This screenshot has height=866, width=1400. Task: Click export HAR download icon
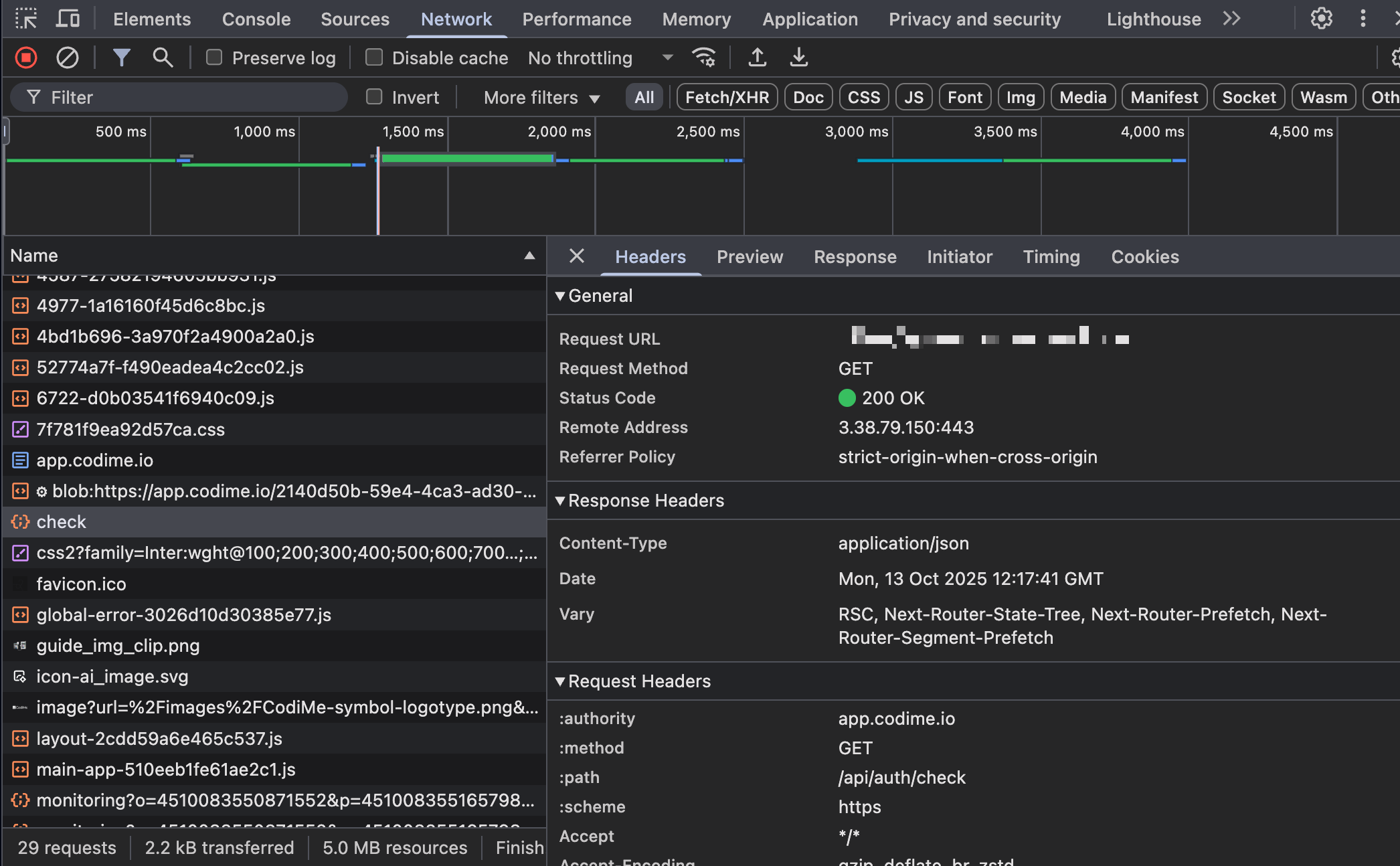pyautogui.click(x=798, y=58)
